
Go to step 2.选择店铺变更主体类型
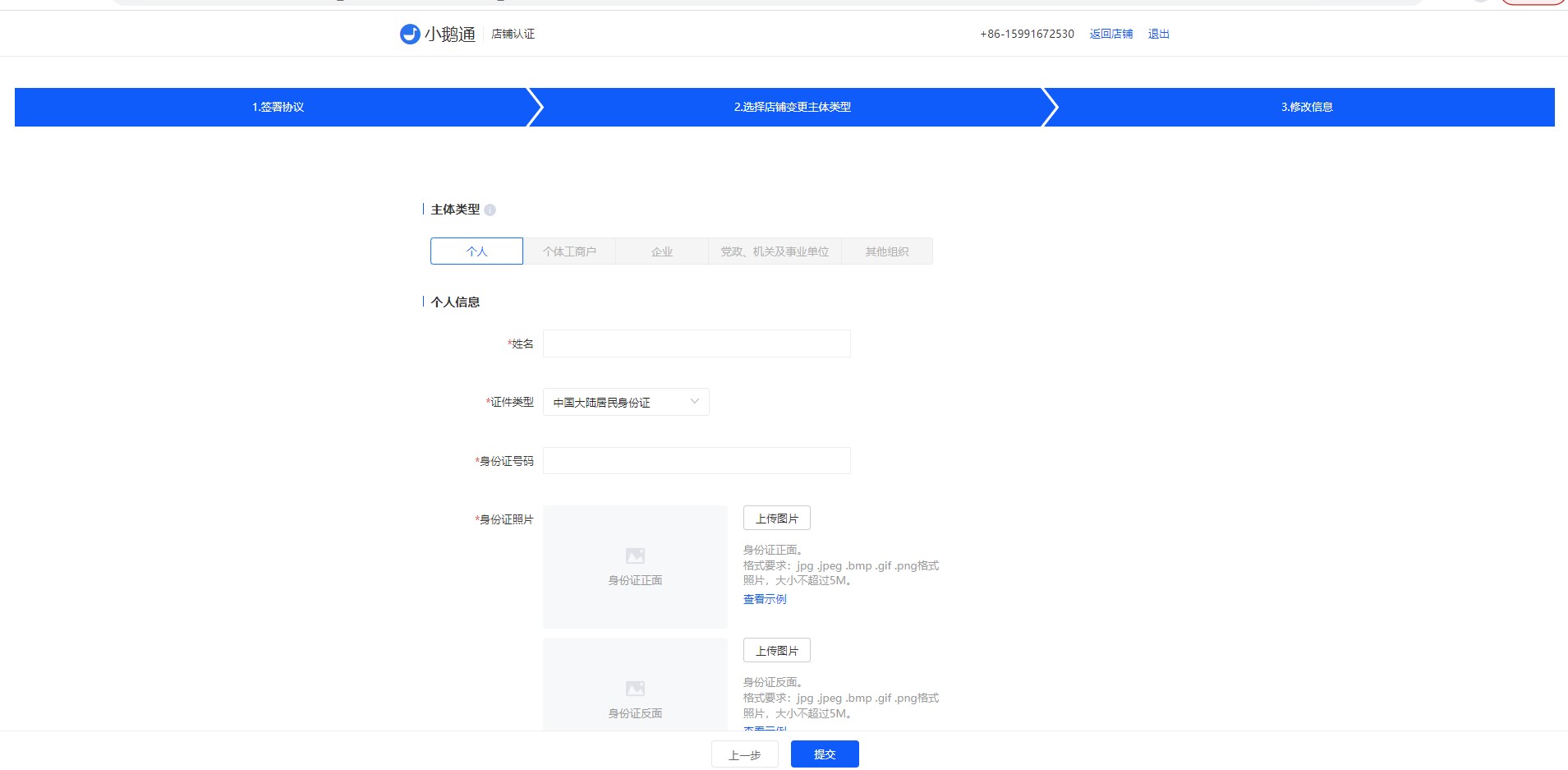point(793,107)
